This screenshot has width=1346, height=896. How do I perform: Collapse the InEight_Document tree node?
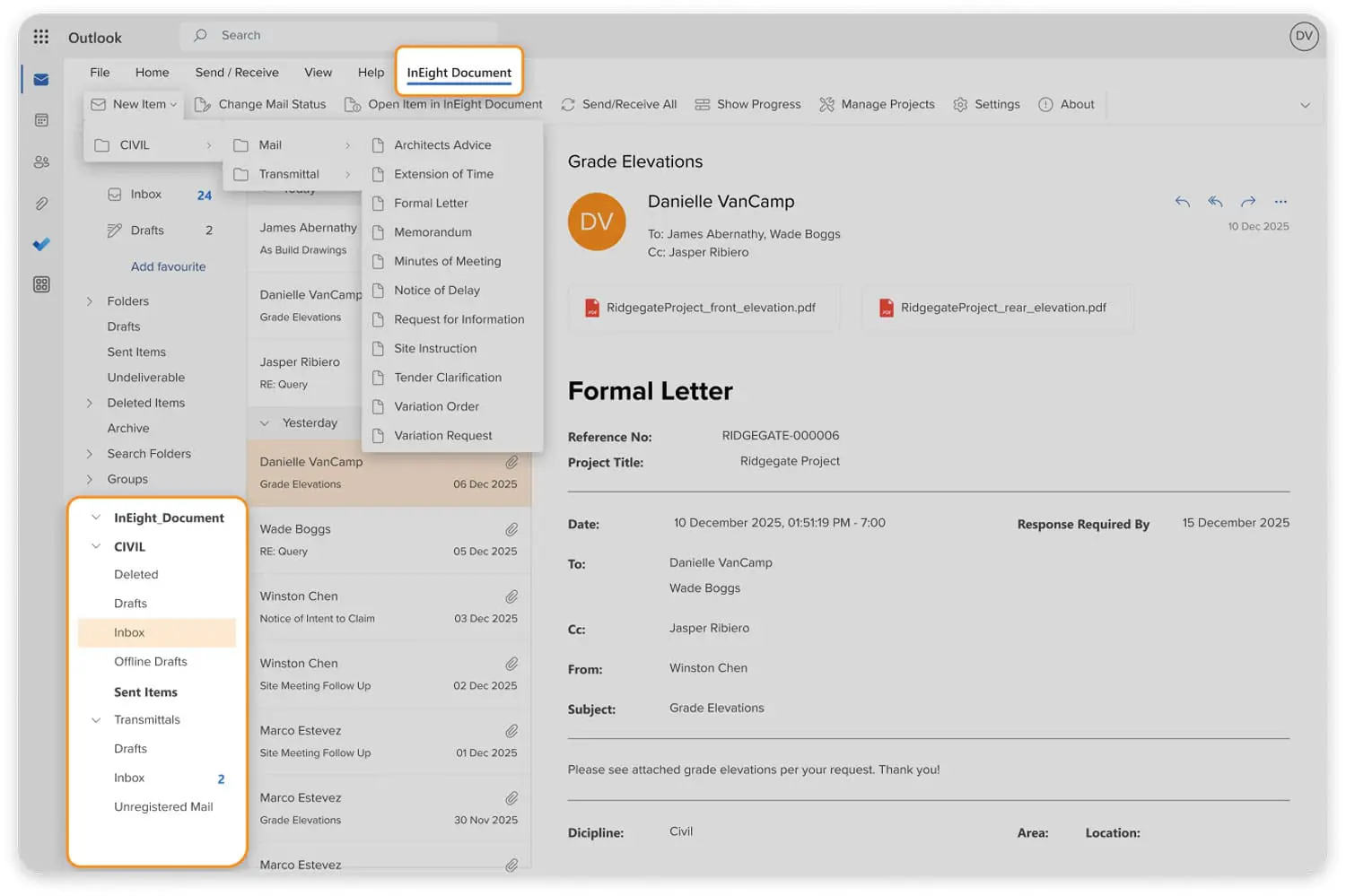point(96,518)
